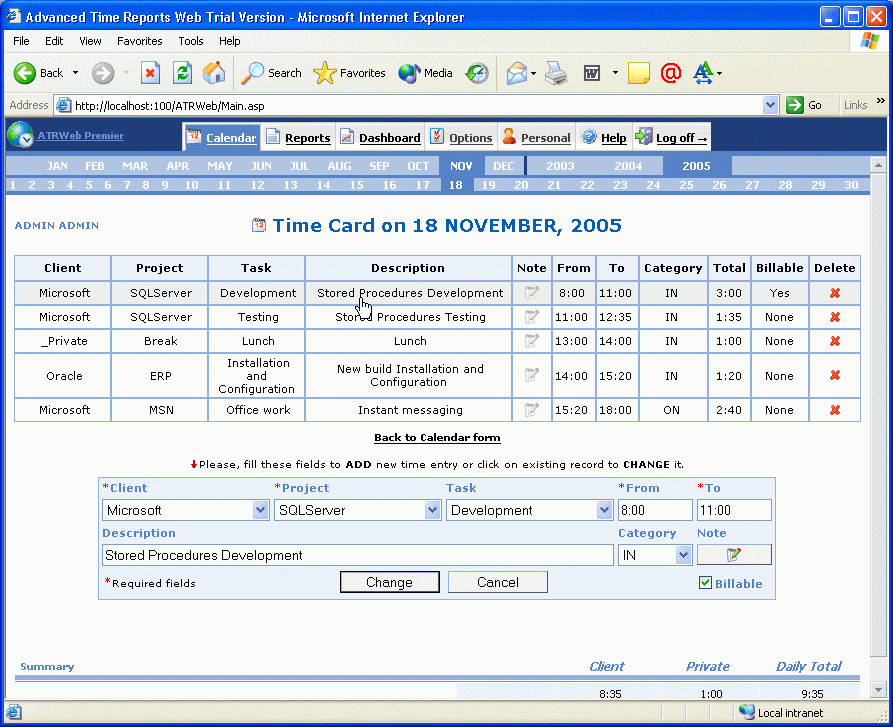The width and height of the screenshot is (893, 727).
Task: Select day 19 in the day bar
Action: point(489,184)
